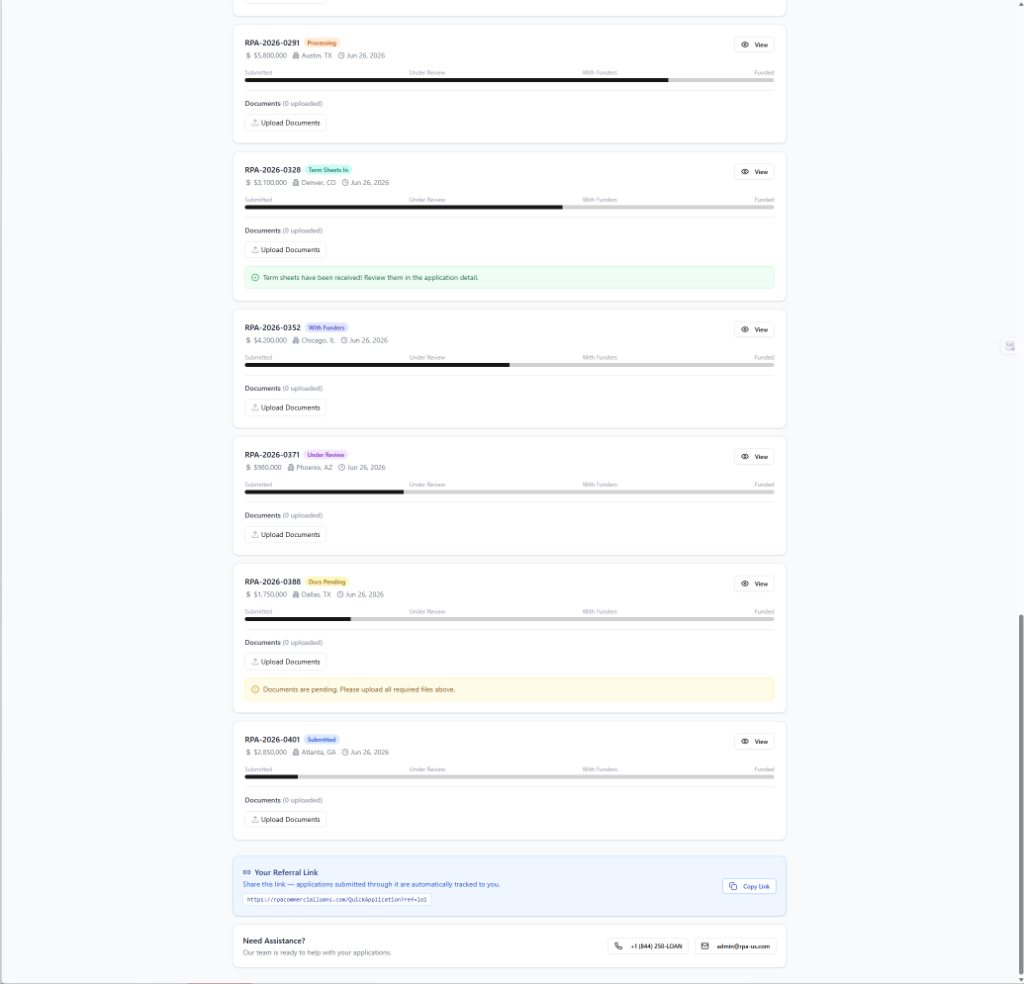Click the With Funders status badge
Image resolution: width=1024 pixels, height=984 pixels.
click(x=327, y=328)
